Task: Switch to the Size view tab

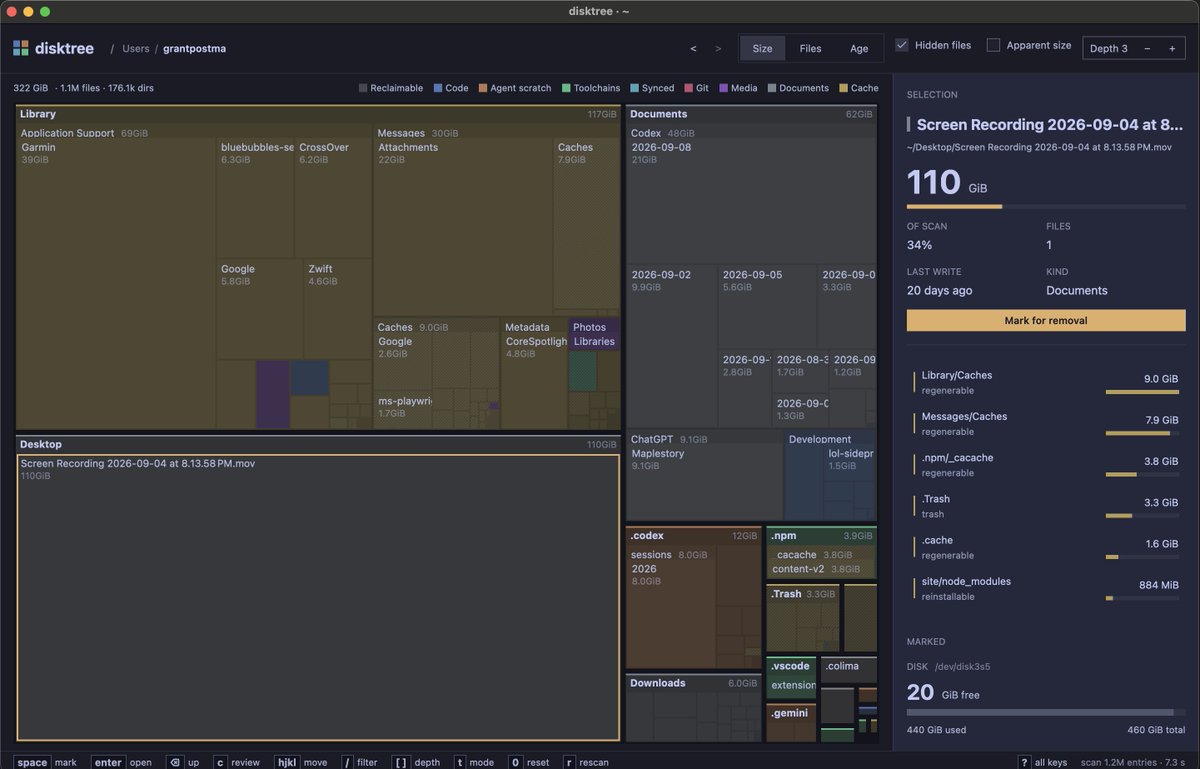Action: click(762, 48)
